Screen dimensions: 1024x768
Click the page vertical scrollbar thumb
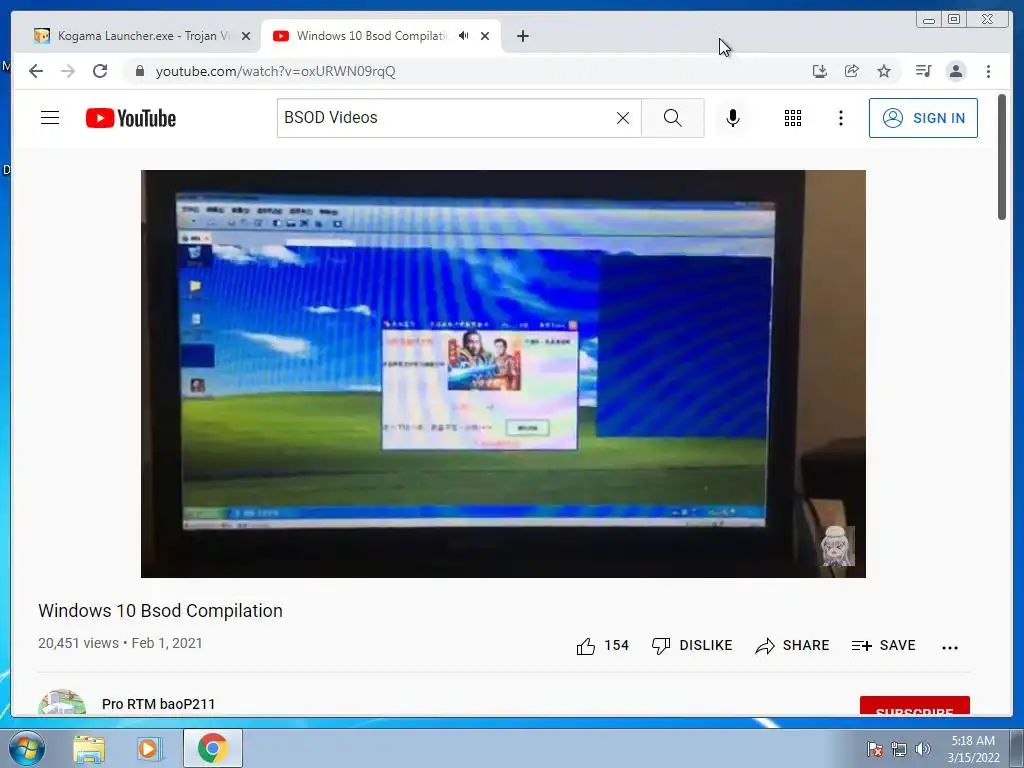(x=1002, y=157)
